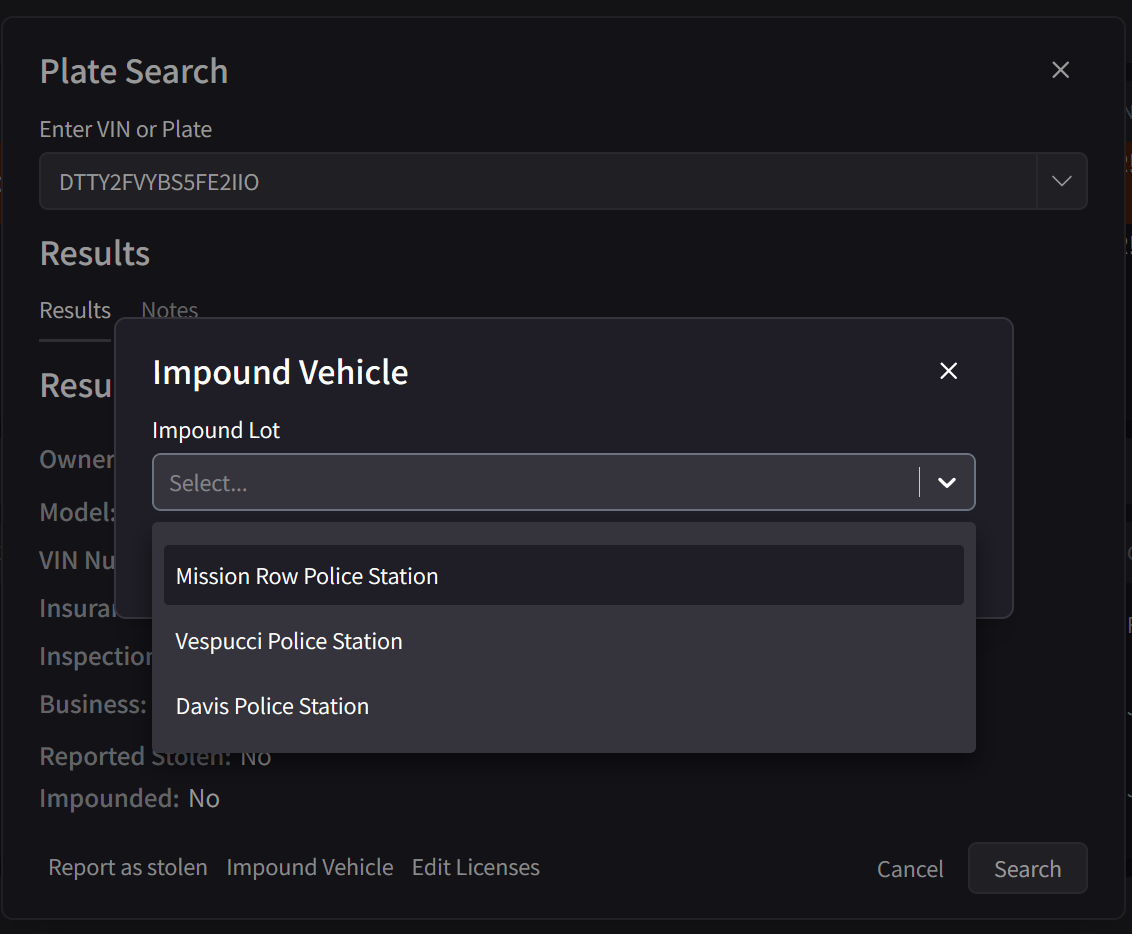Open the Edit Licenses option
Viewport: 1132px width, 934px height.
[475, 867]
